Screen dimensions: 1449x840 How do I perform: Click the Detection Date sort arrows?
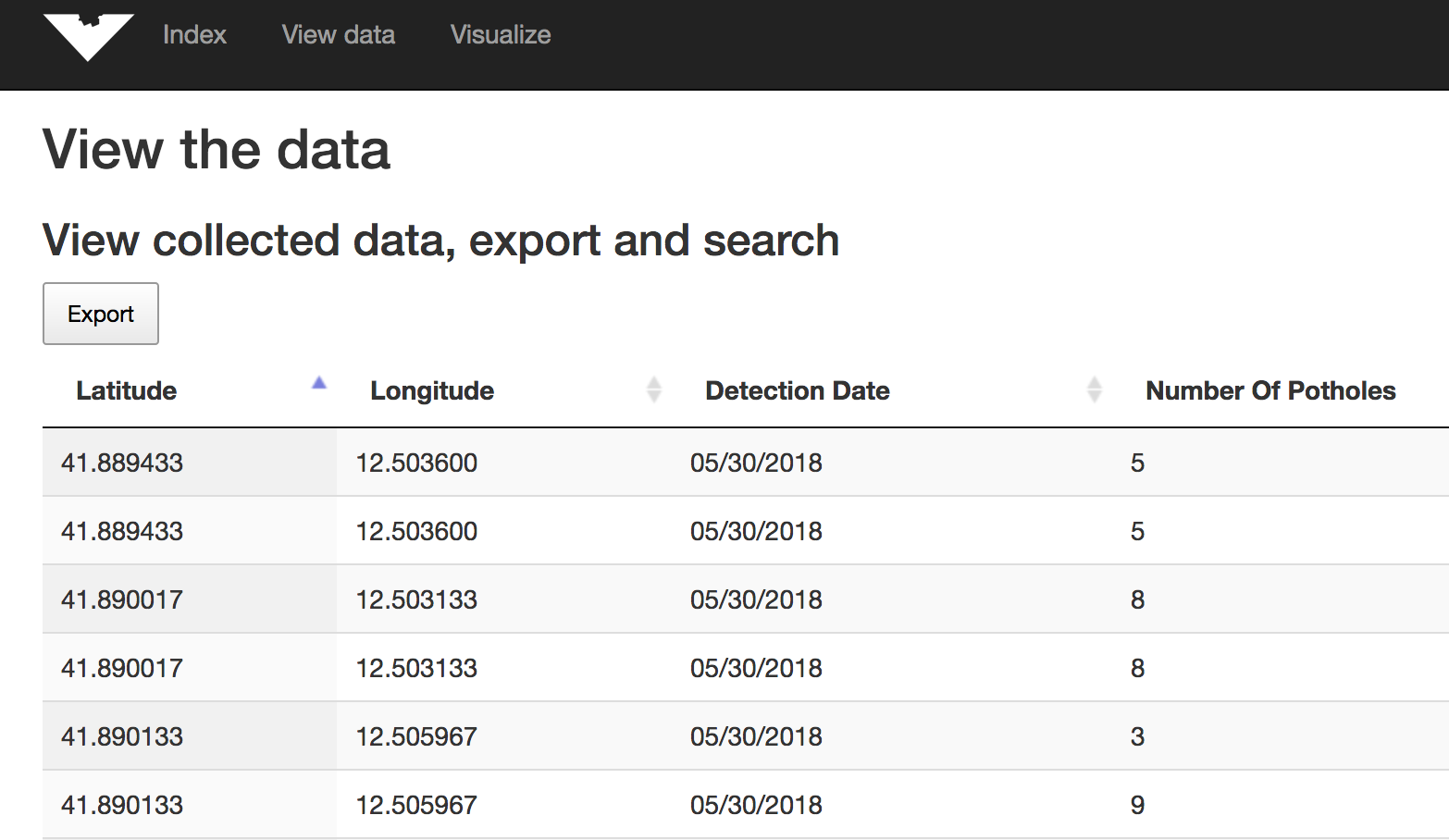click(1094, 389)
